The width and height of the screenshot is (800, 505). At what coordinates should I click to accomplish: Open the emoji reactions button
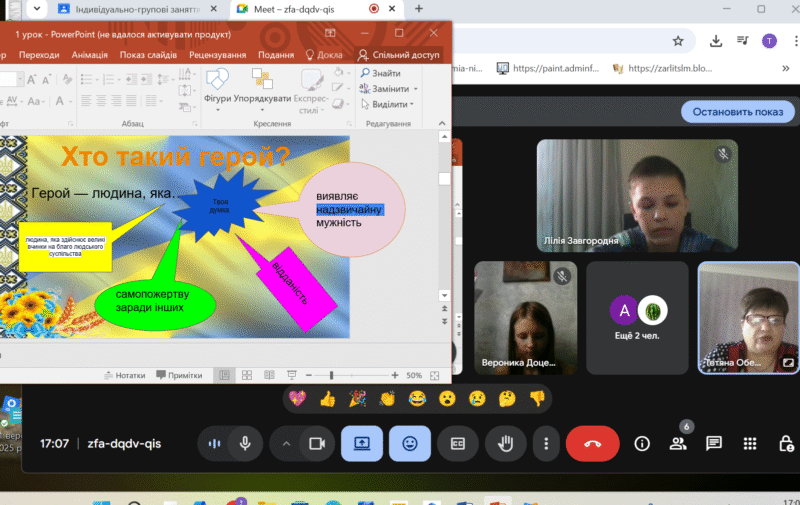[x=410, y=443]
